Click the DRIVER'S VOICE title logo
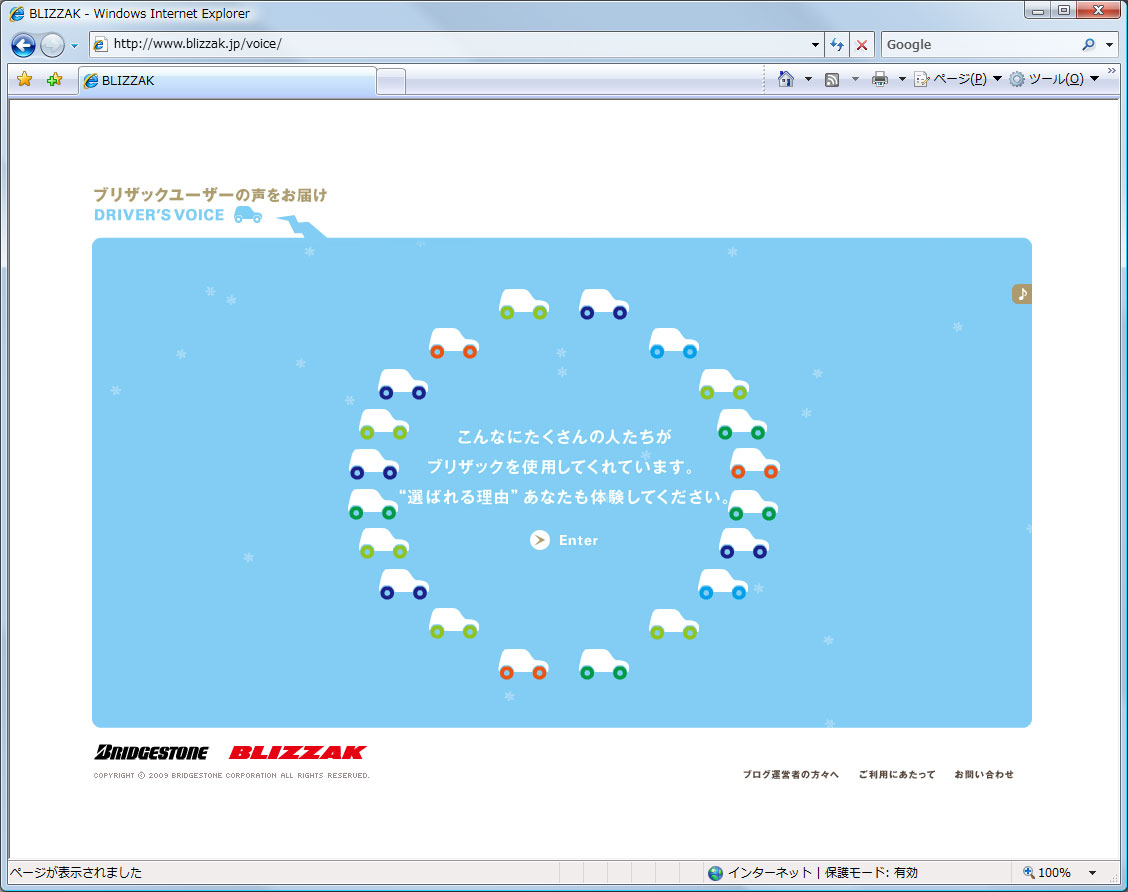The image size is (1128, 892). [x=159, y=215]
